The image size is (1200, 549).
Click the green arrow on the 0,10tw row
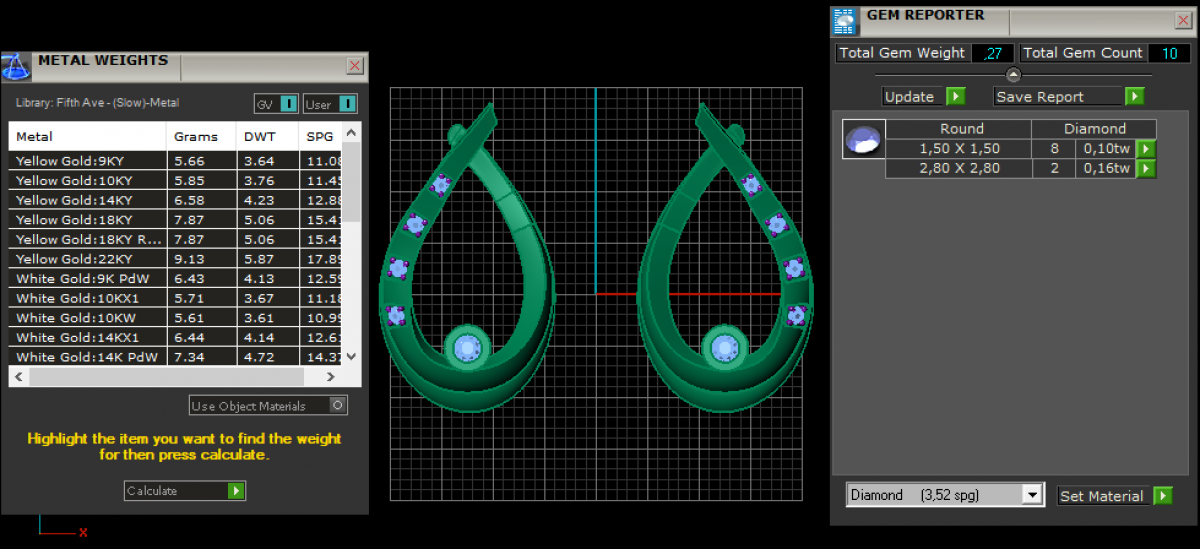(x=1145, y=149)
